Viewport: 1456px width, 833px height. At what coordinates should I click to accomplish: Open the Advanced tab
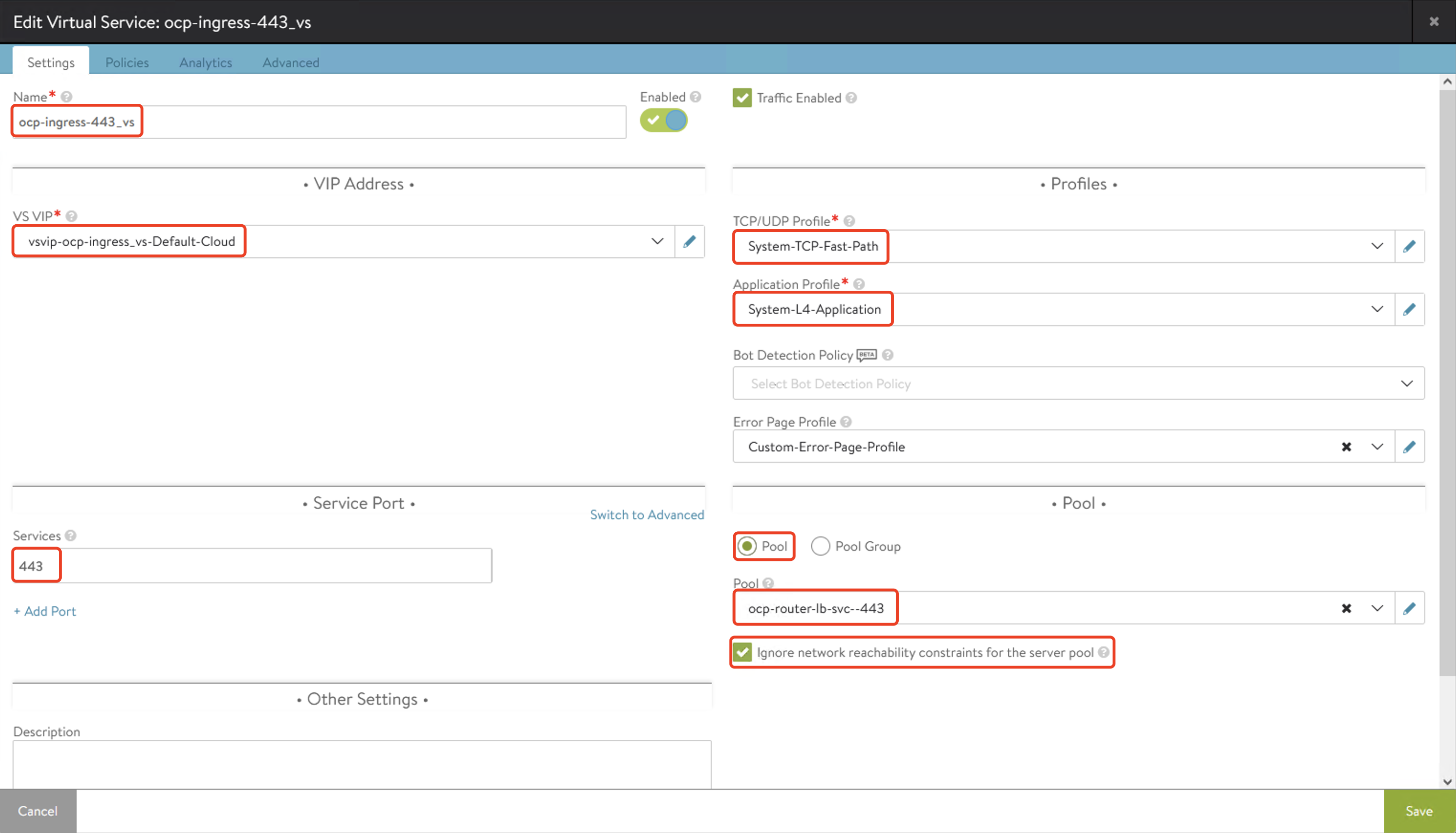(291, 62)
